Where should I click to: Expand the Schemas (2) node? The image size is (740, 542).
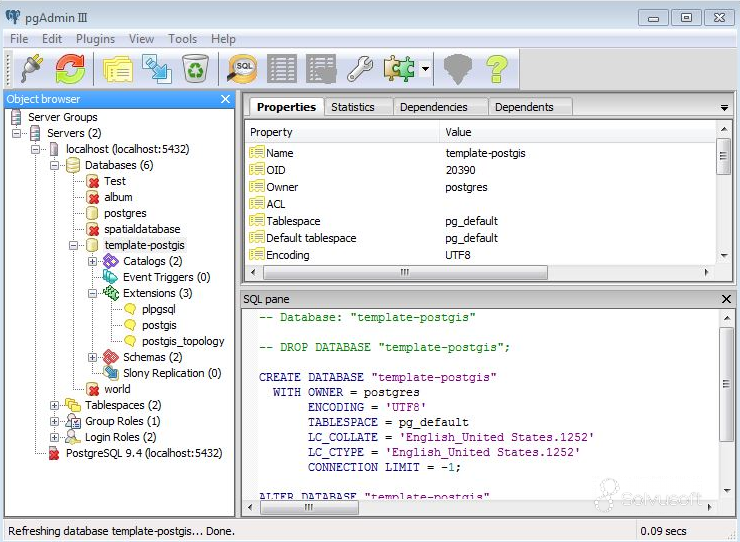coord(92,357)
